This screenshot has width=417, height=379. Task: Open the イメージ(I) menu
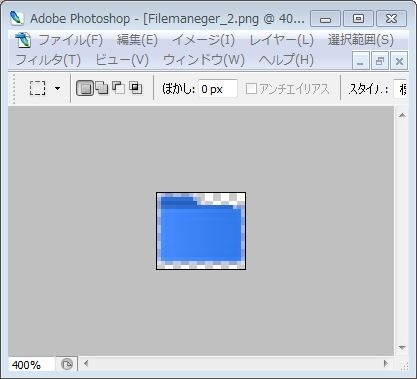pos(203,40)
